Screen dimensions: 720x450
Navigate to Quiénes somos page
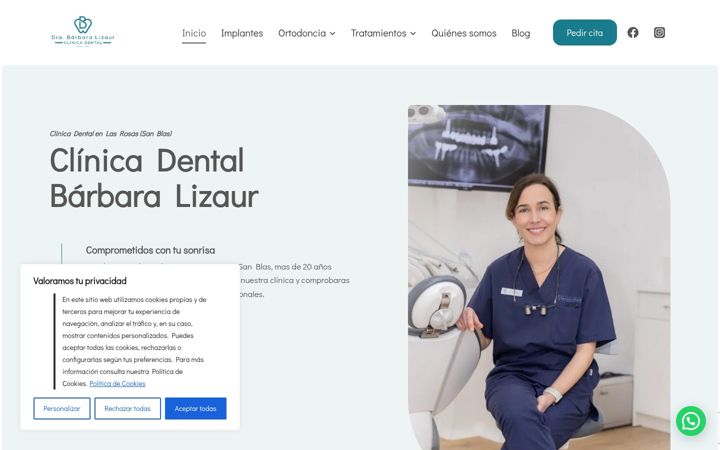pyautogui.click(x=464, y=33)
